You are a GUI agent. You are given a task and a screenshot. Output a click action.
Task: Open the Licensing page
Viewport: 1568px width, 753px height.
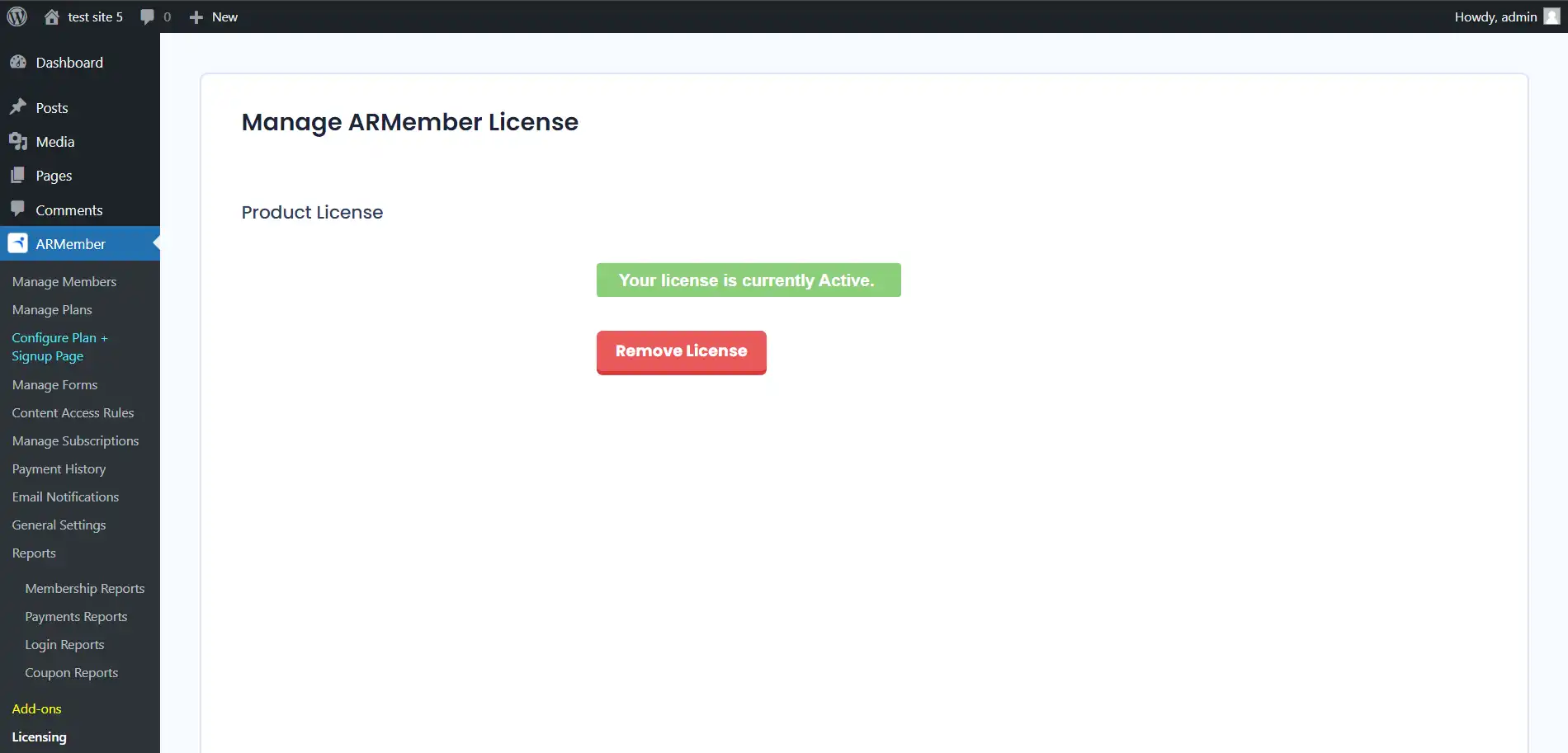[39, 737]
